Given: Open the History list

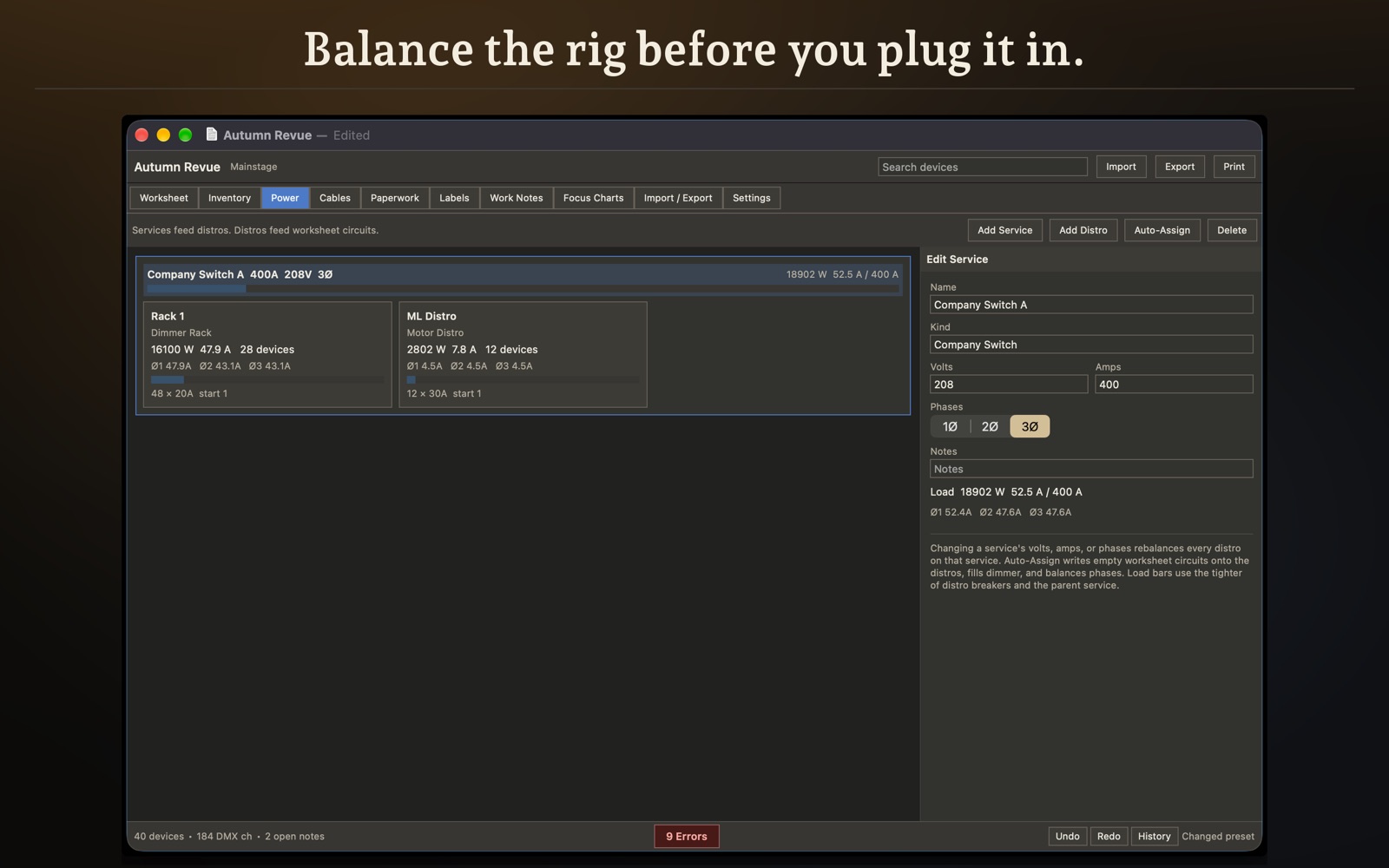Looking at the screenshot, I should click(1155, 836).
